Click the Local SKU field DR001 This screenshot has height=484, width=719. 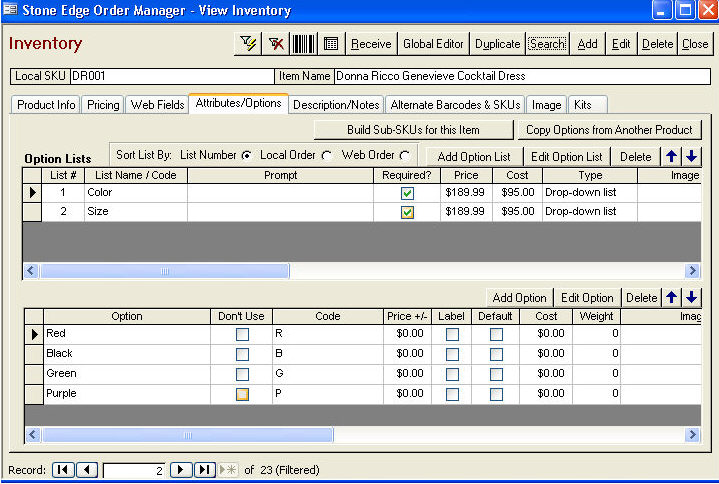(x=172, y=76)
